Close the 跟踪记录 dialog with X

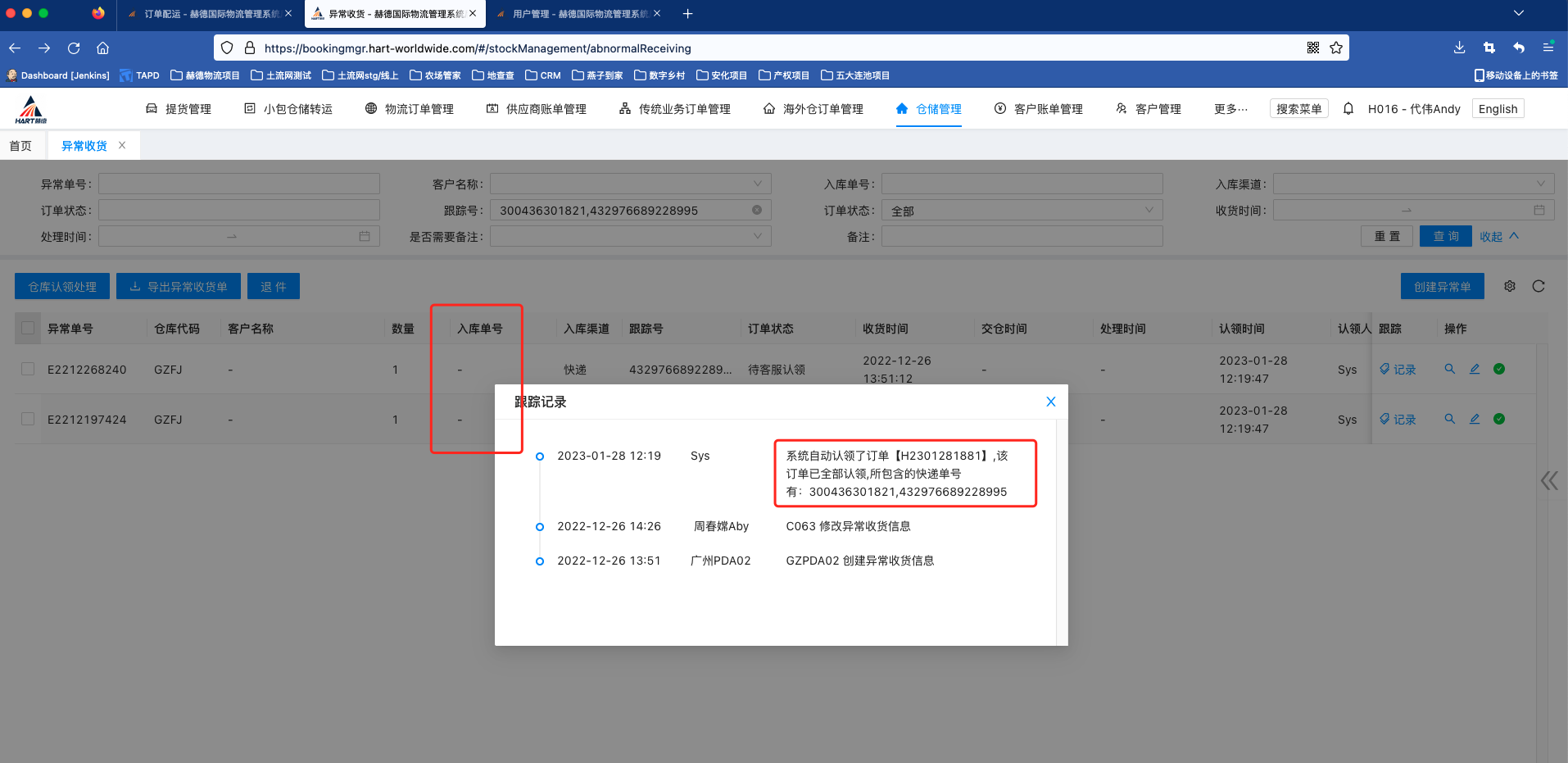1050,402
